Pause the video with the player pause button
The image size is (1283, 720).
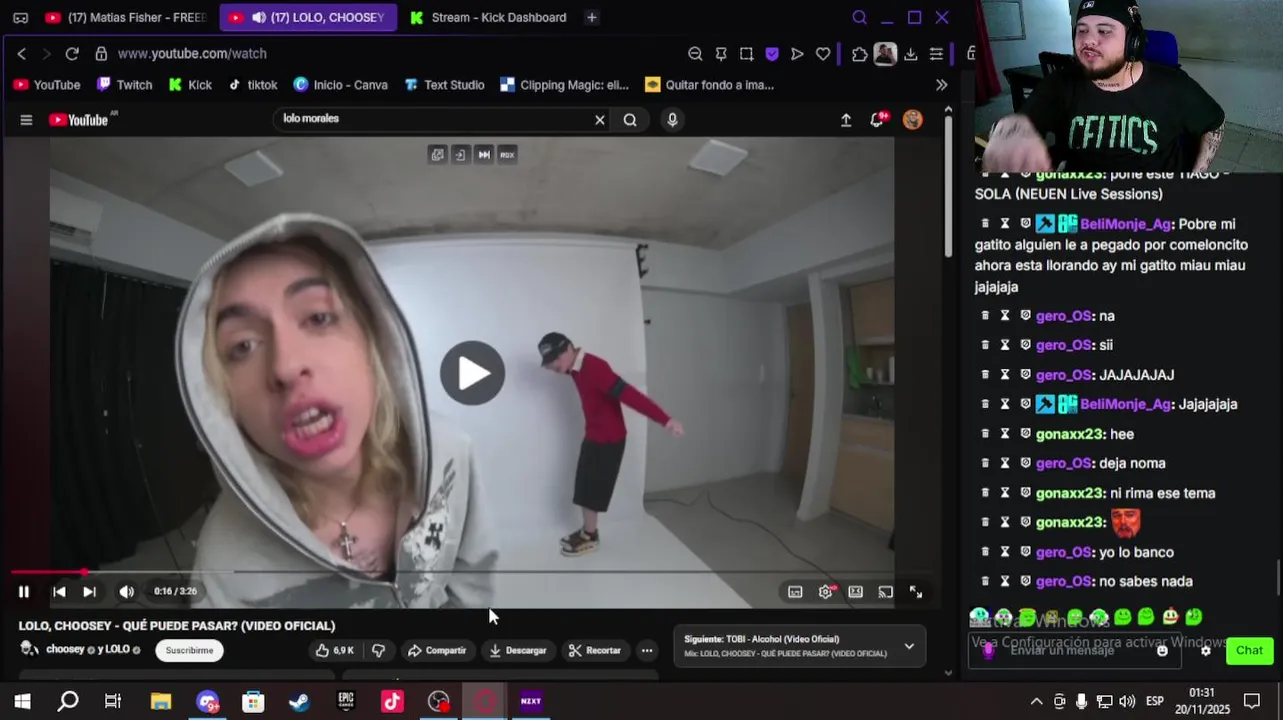(24, 591)
